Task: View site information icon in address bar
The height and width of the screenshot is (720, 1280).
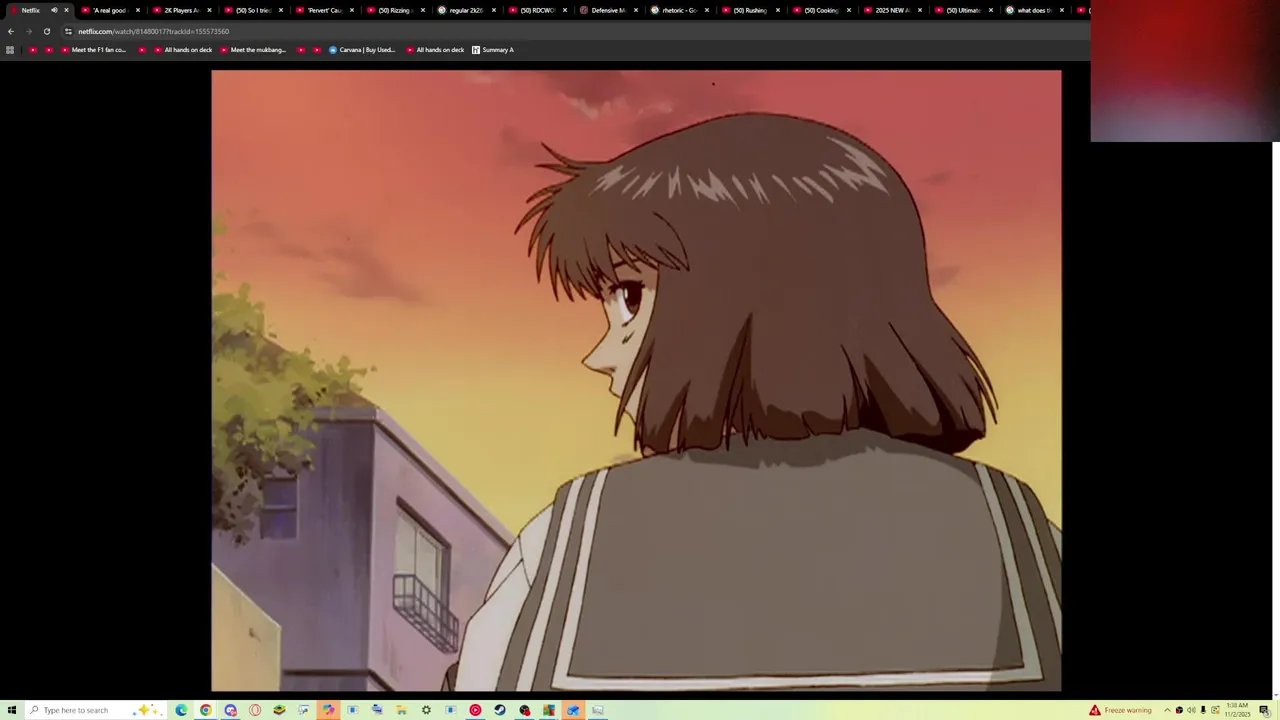Action: tap(68, 31)
